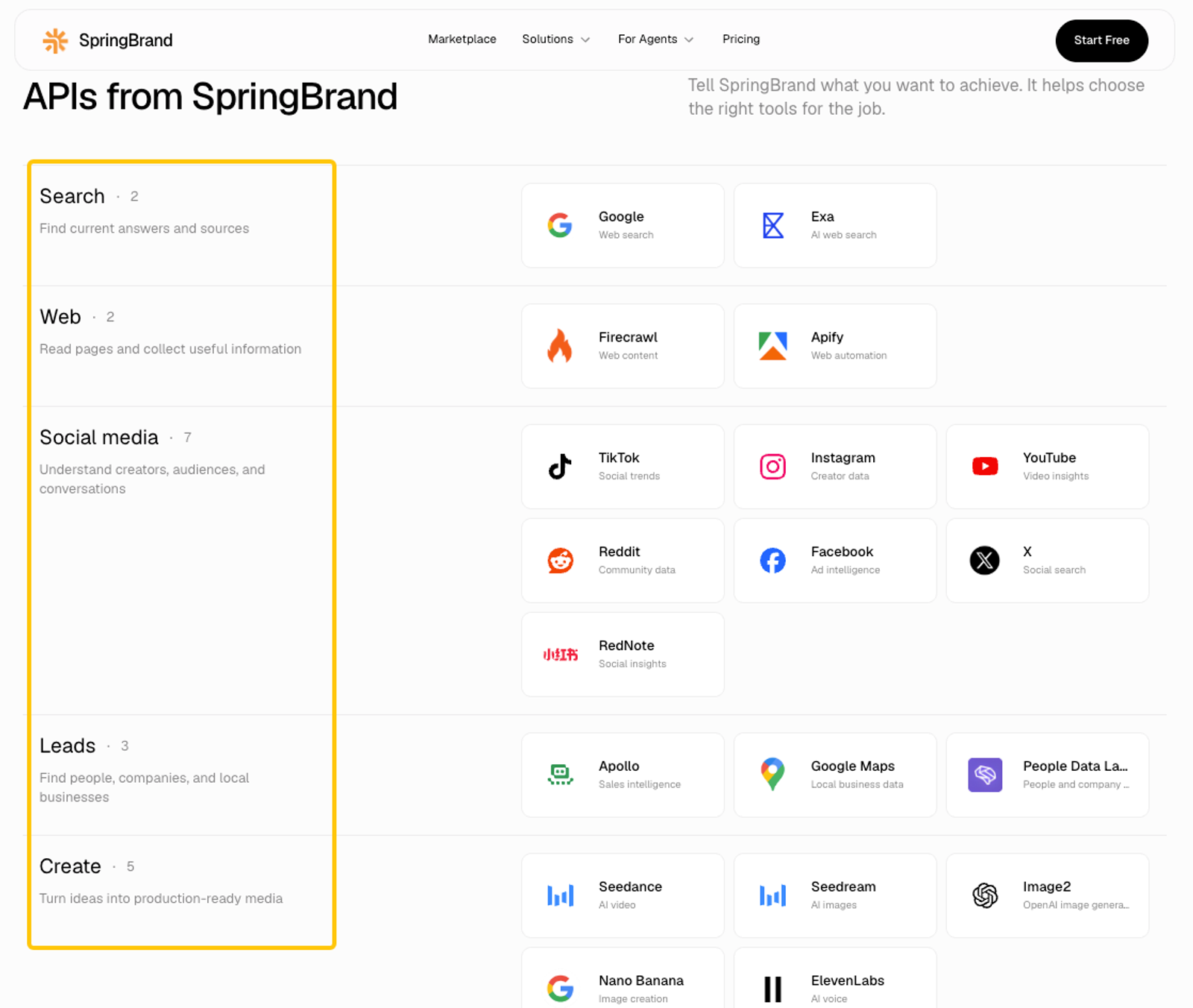Click the Apollo green logo icon

click(x=560, y=775)
